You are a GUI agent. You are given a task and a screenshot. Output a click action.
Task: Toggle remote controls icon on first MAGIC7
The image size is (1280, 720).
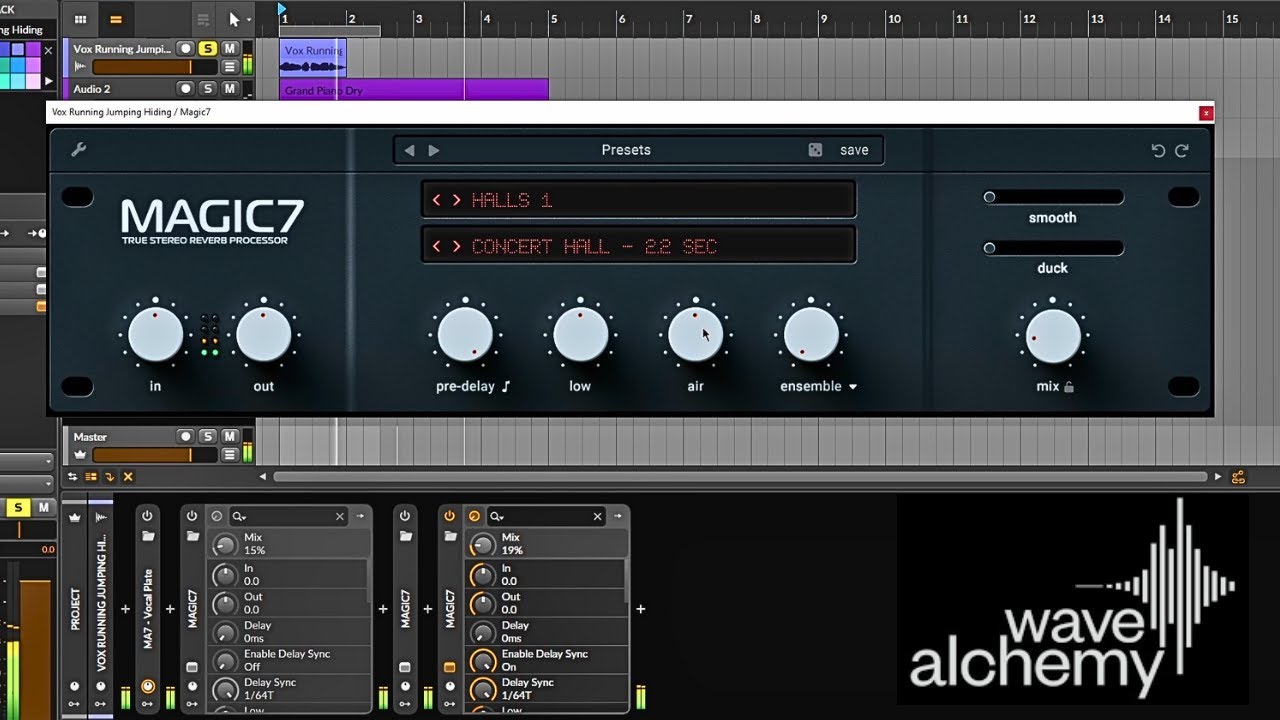point(217,516)
